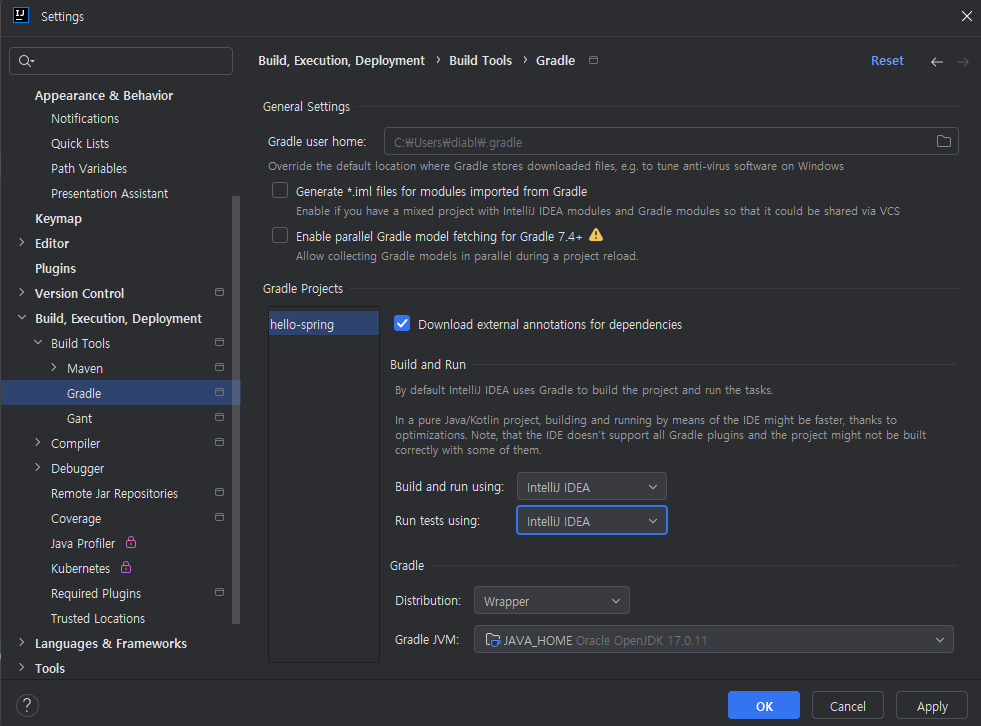Click the lock icon beside Kubernetes
The image size is (981, 726).
[x=126, y=567]
